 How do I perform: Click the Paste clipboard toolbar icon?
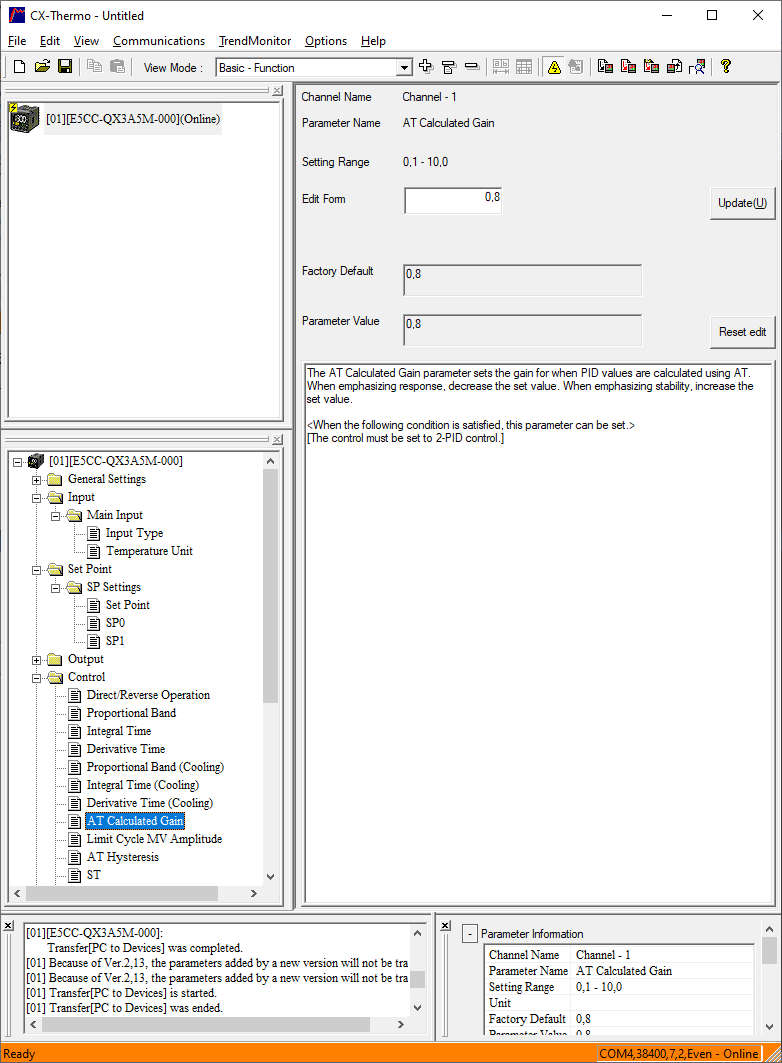click(117, 66)
